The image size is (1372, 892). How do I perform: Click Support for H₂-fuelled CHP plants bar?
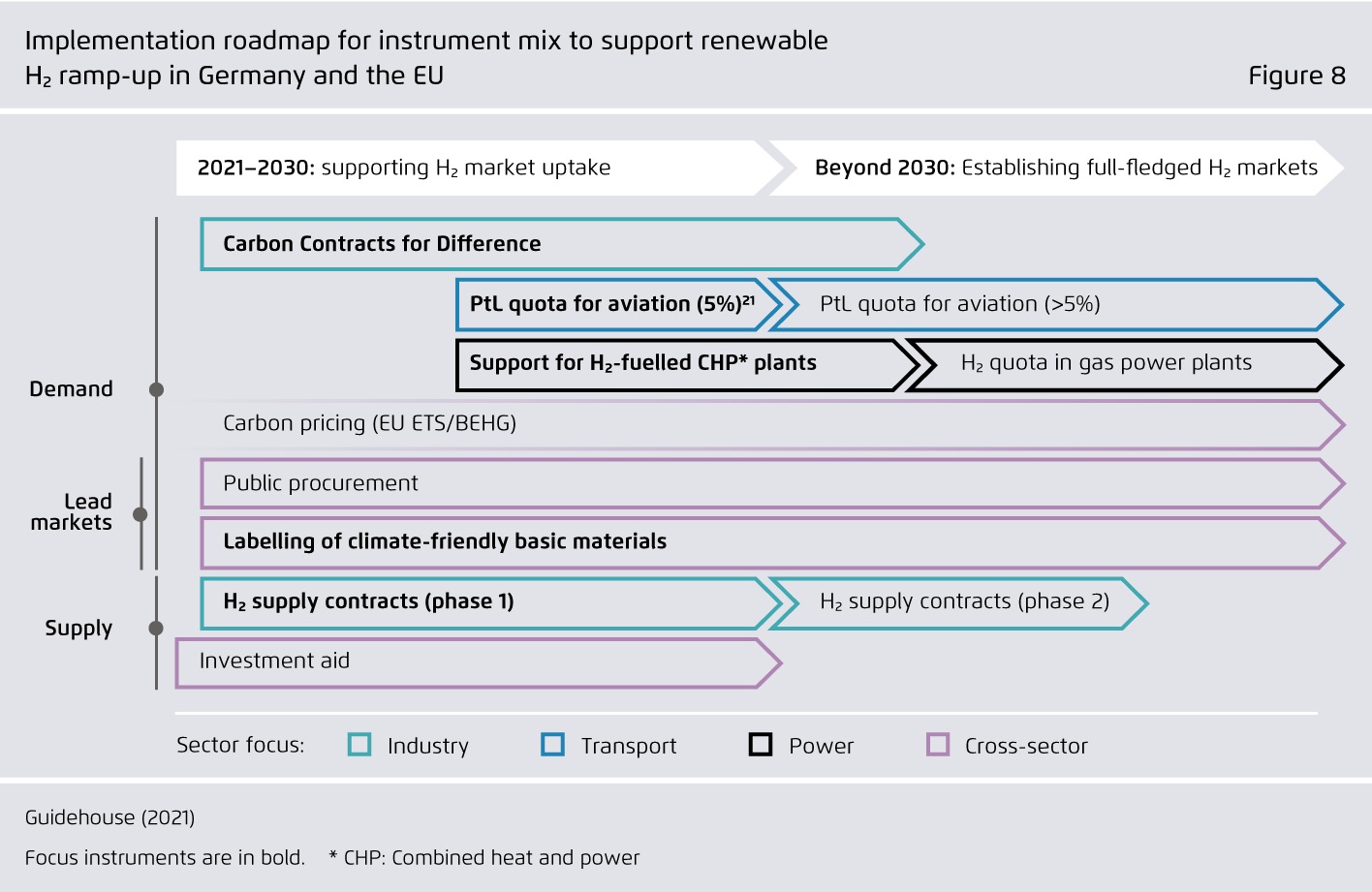point(678,364)
